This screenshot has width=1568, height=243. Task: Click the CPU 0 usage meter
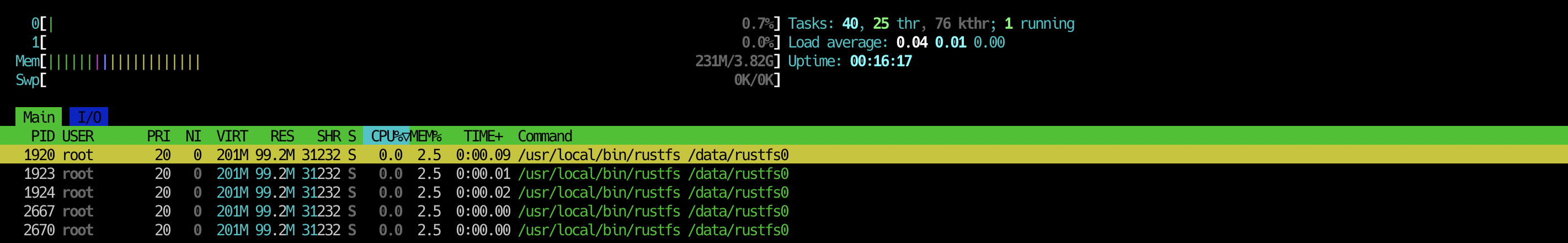[x=397, y=24]
